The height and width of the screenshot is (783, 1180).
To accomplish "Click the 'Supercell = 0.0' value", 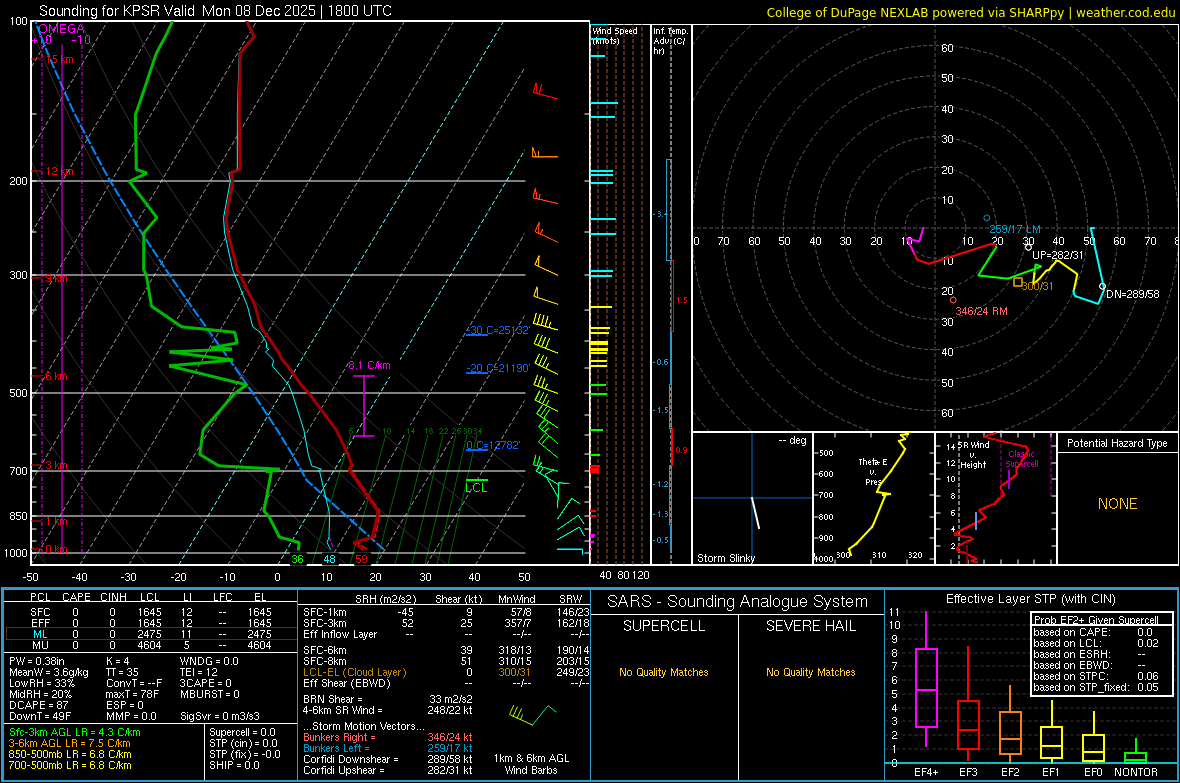I will [x=242, y=732].
